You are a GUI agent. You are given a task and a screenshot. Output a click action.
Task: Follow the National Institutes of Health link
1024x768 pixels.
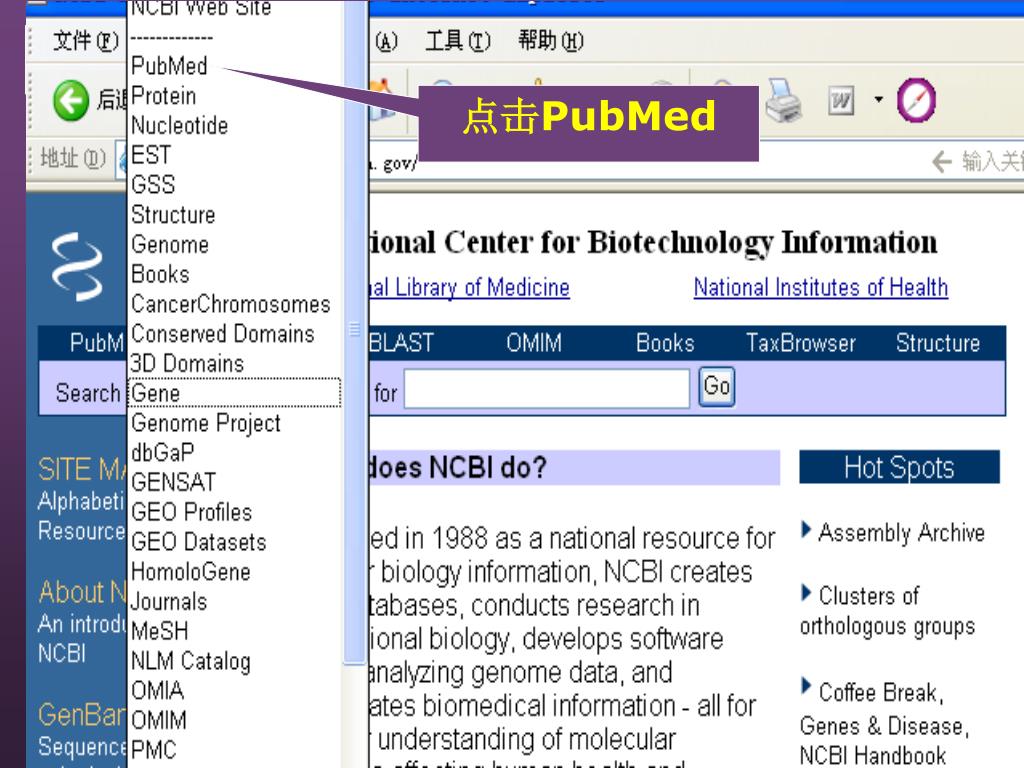pyautogui.click(x=821, y=288)
